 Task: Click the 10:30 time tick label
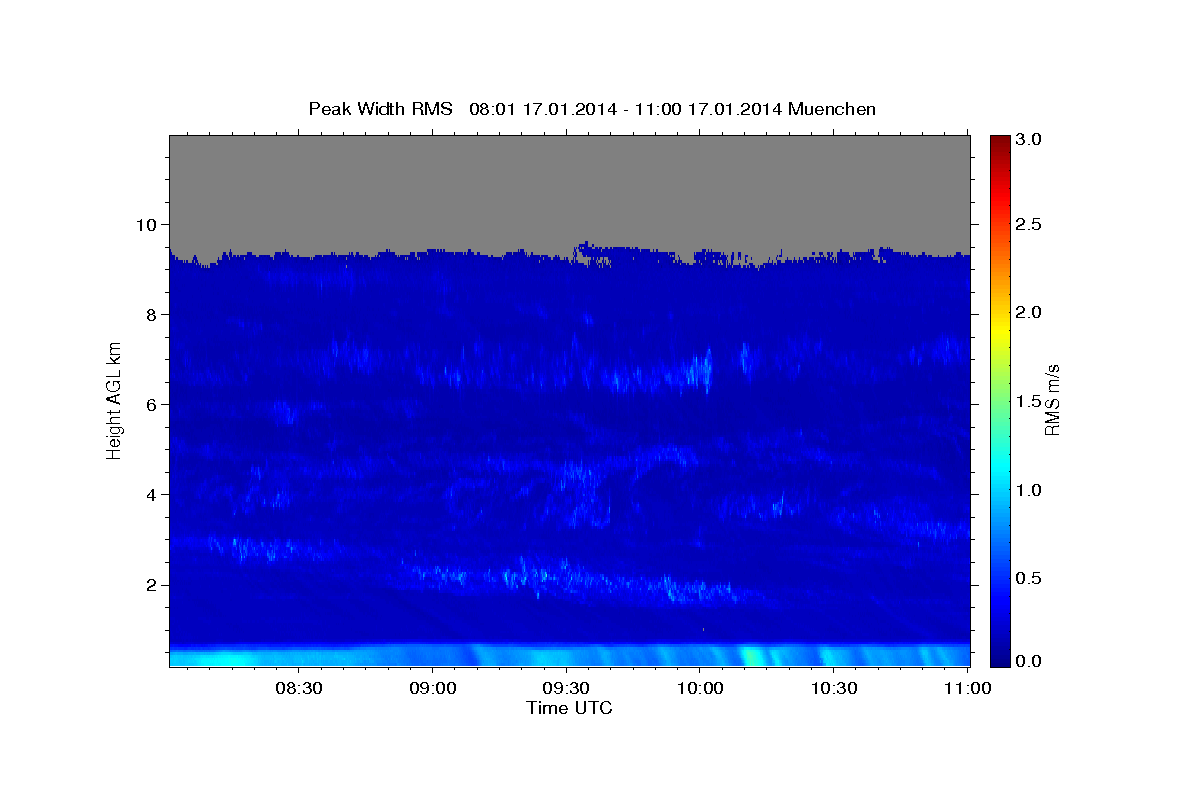click(x=834, y=688)
